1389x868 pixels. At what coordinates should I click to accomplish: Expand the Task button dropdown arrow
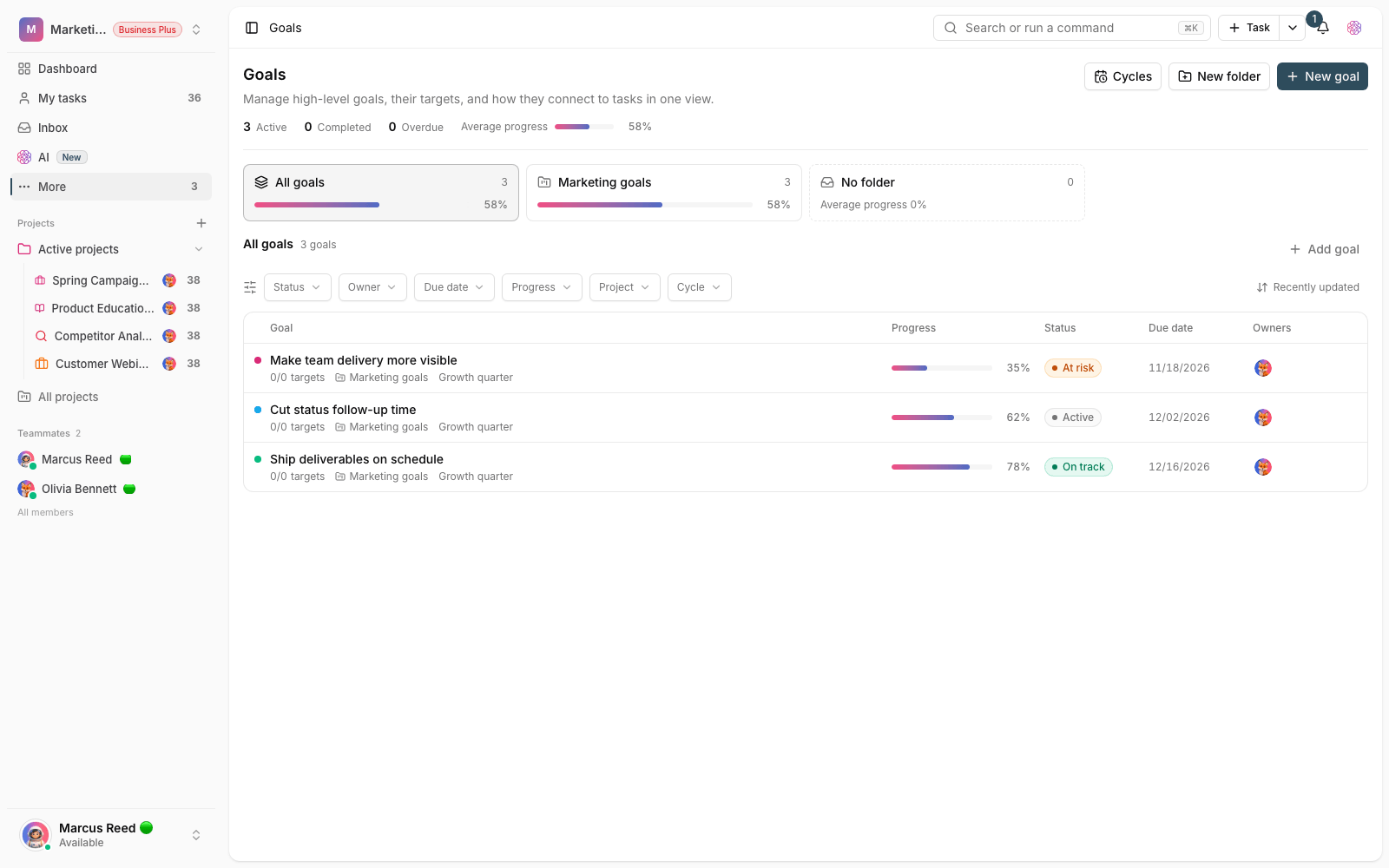(1293, 28)
